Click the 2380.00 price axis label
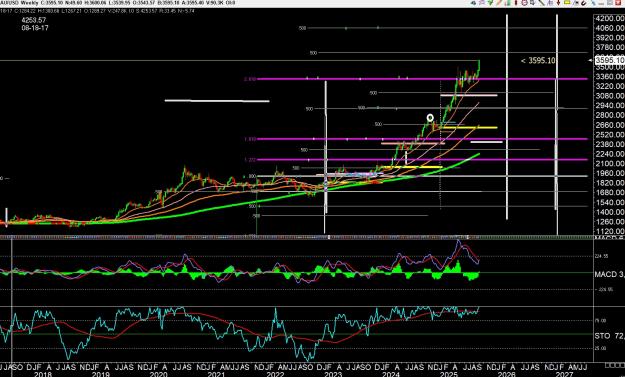The width and height of the screenshot is (625, 377). [609, 144]
